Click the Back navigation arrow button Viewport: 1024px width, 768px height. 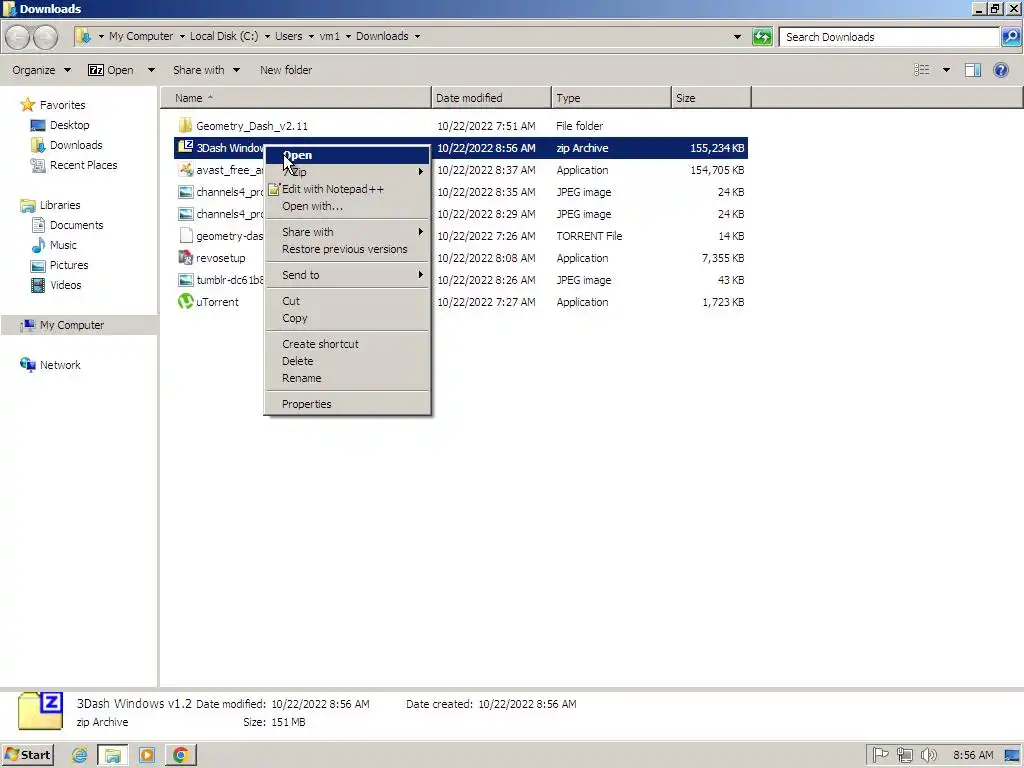(x=18, y=37)
